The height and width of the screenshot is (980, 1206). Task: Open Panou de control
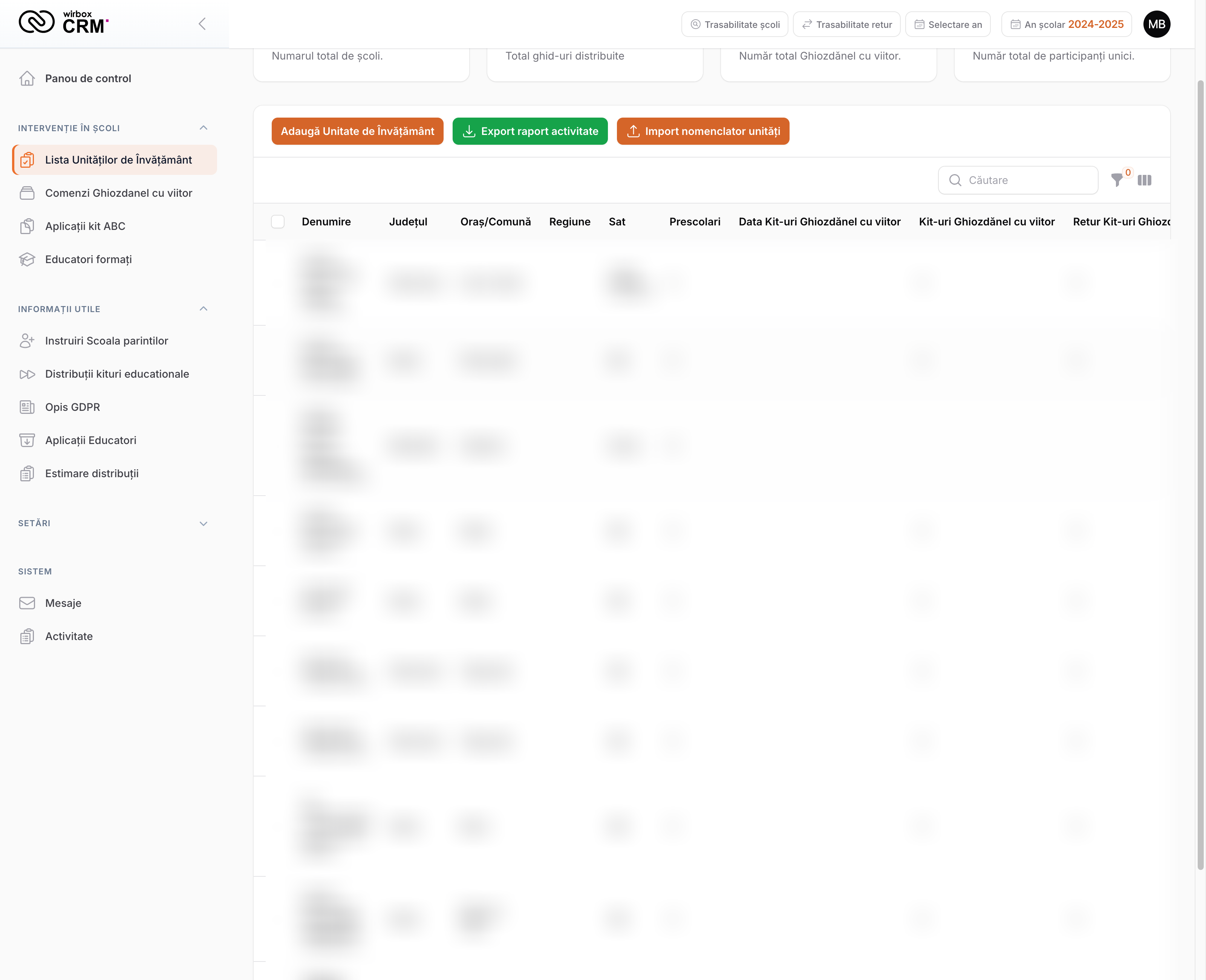(x=114, y=78)
